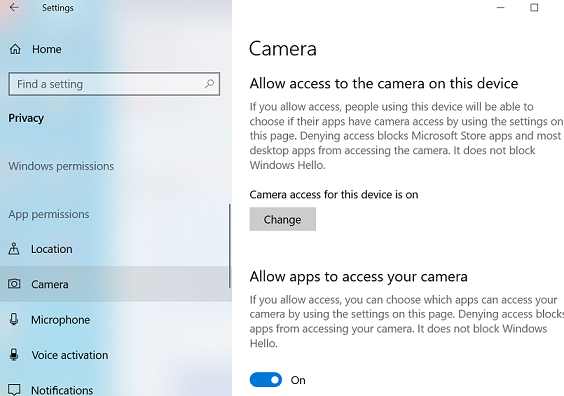Select Location in App permissions
Image resolution: width=564 pixels, height=396 pixels.
pyautogui.click(x=116, y=249)
